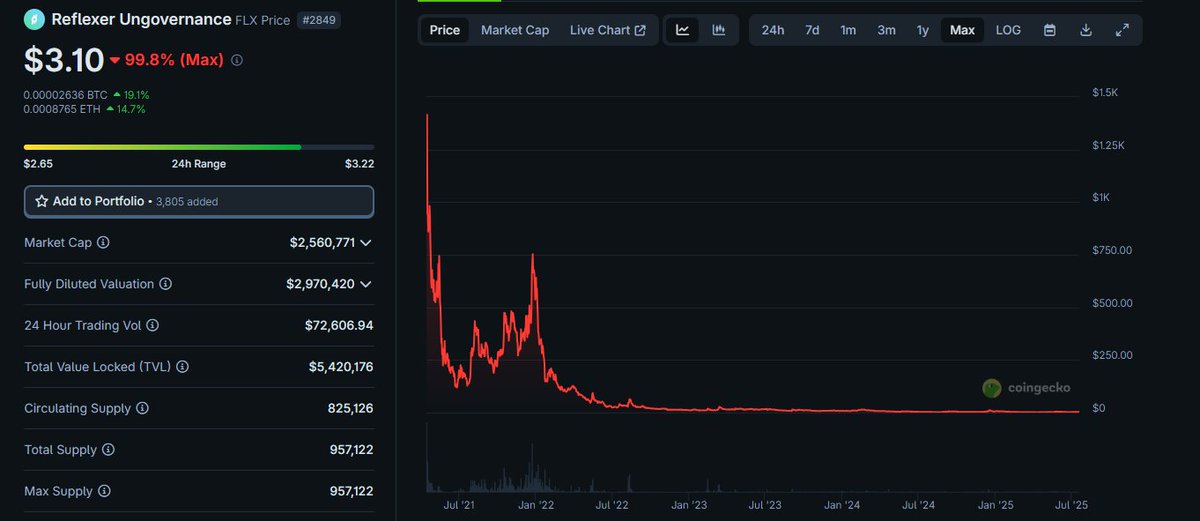
Task: Open the Fully Diluted Valuation info icon
Action: 166,284
